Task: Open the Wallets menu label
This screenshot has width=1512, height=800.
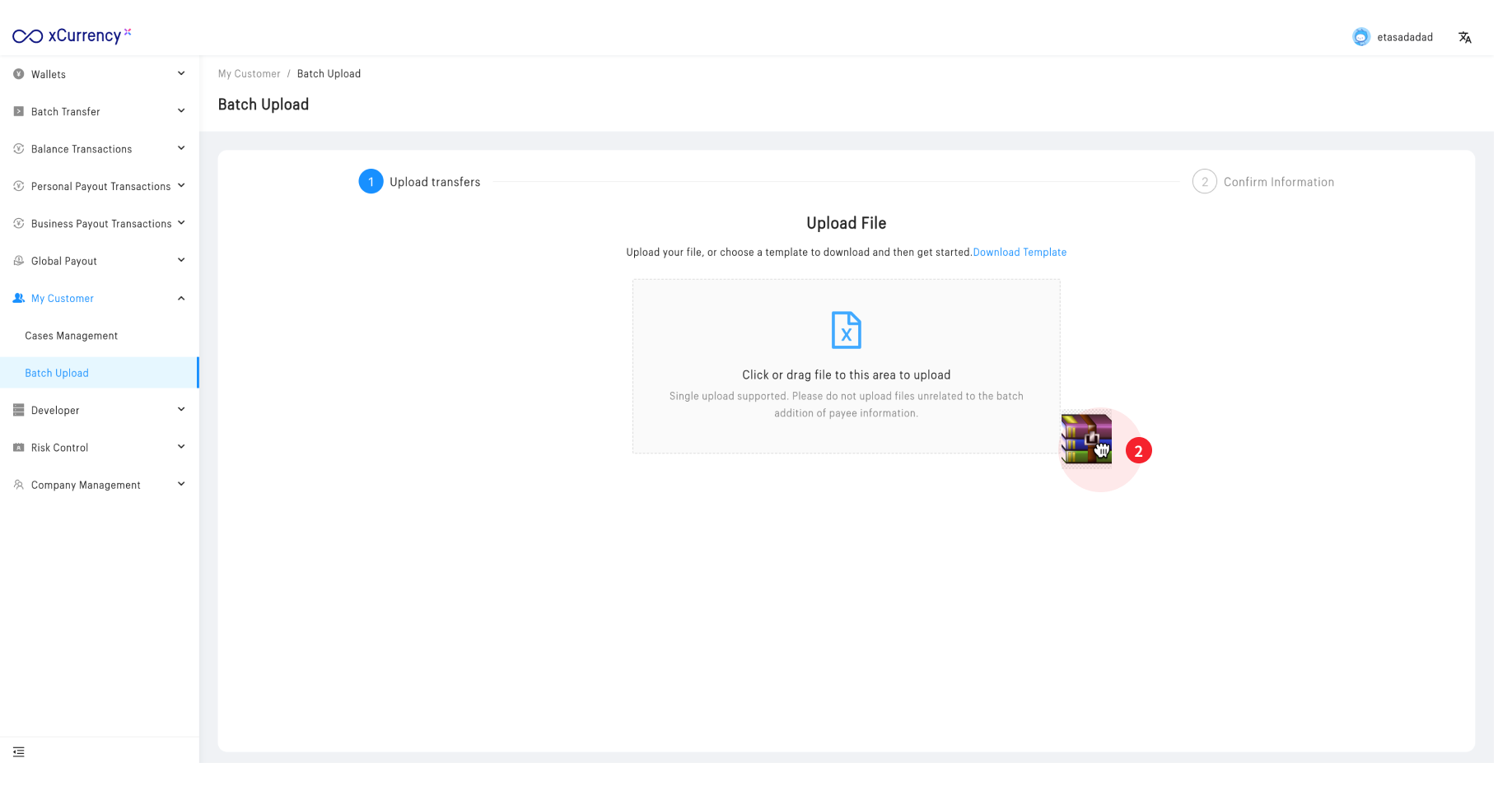Action: click(x=49, y=74)
